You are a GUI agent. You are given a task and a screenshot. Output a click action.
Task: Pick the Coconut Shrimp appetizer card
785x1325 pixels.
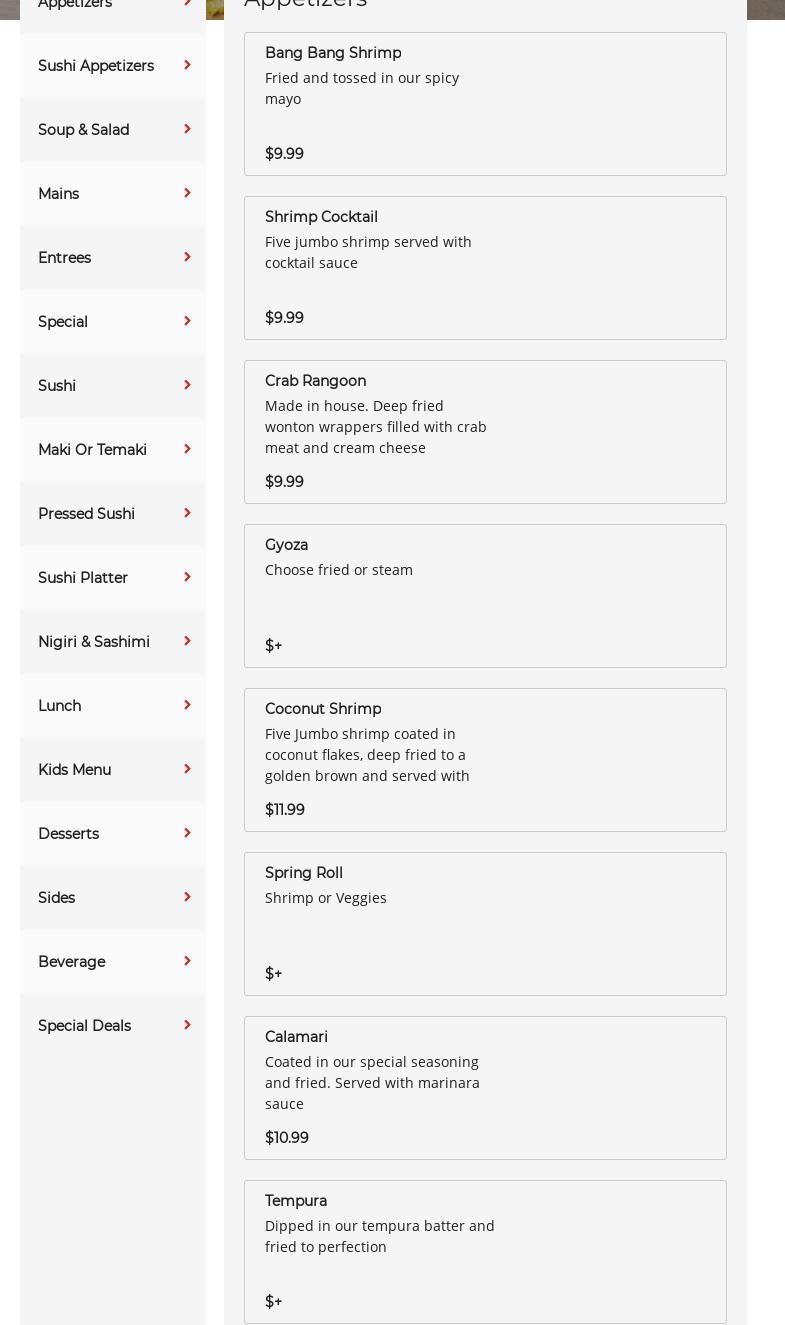point(485,760)
